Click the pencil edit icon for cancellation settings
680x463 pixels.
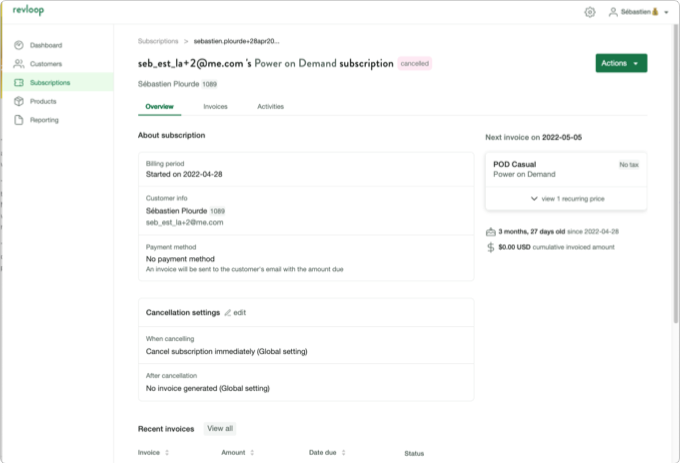228,313
